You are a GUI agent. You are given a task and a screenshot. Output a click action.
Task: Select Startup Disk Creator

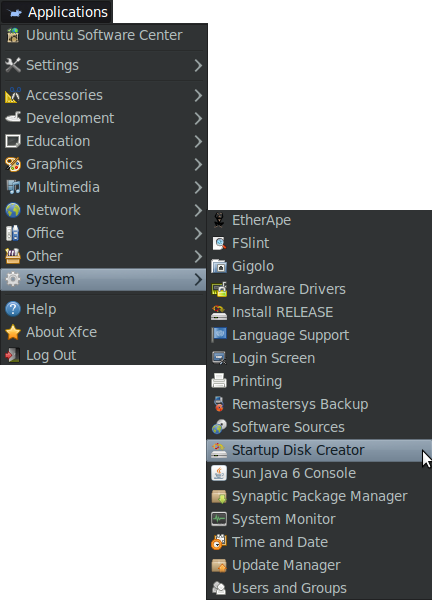pos(319,450)
